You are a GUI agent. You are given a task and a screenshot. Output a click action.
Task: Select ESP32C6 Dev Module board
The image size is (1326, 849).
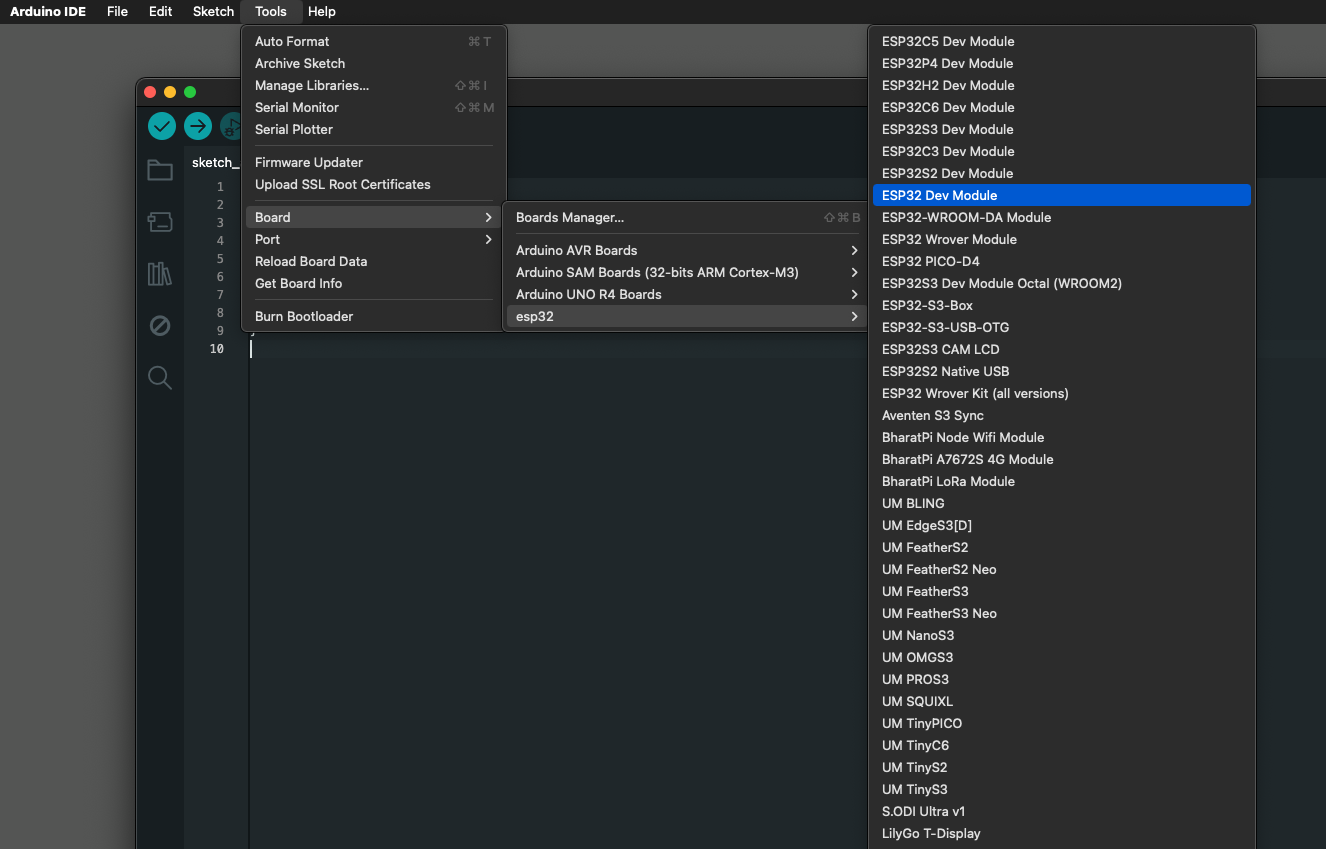[x=1062, y=107]
